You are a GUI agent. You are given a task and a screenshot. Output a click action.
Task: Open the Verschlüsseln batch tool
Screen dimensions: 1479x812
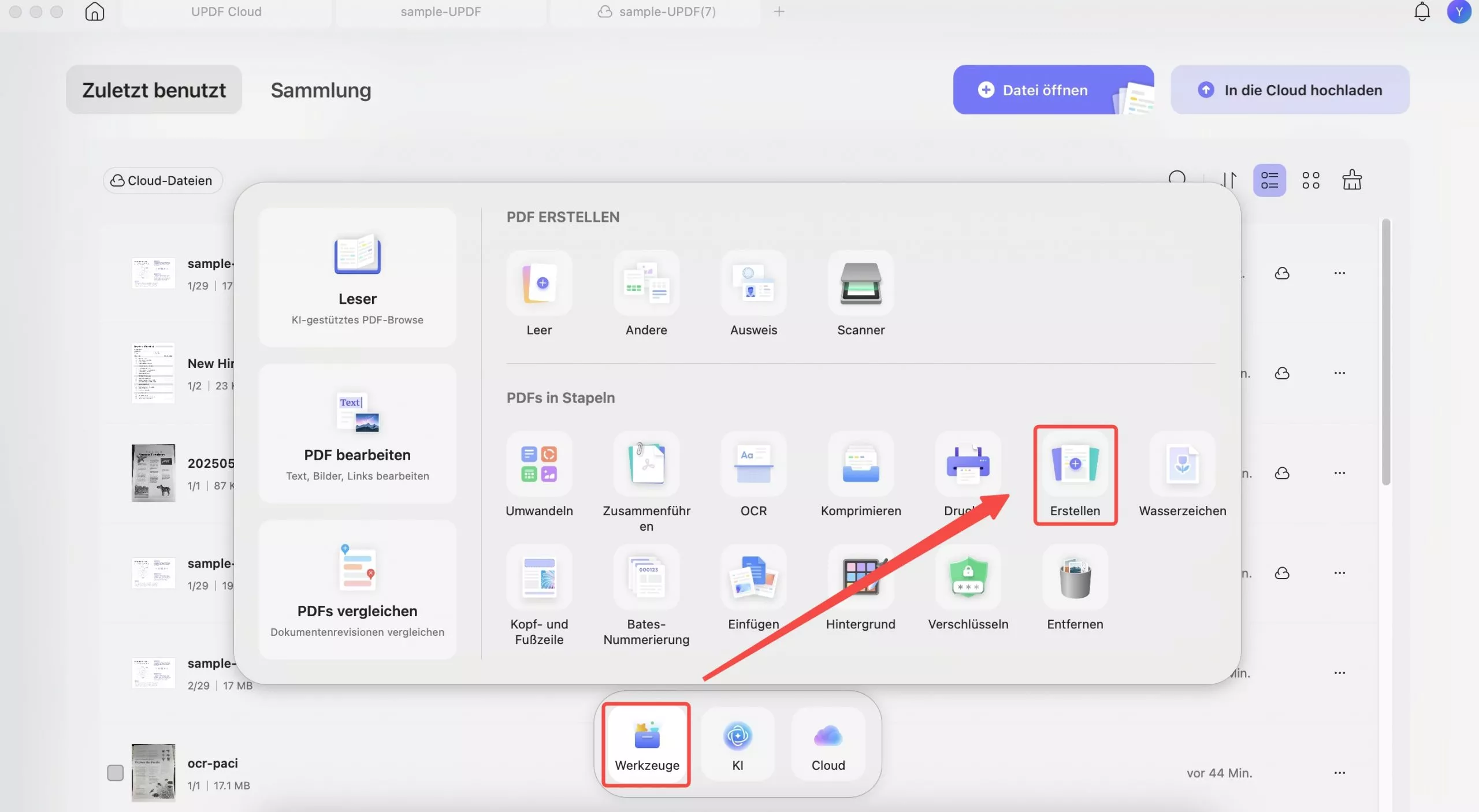[968, 578]
